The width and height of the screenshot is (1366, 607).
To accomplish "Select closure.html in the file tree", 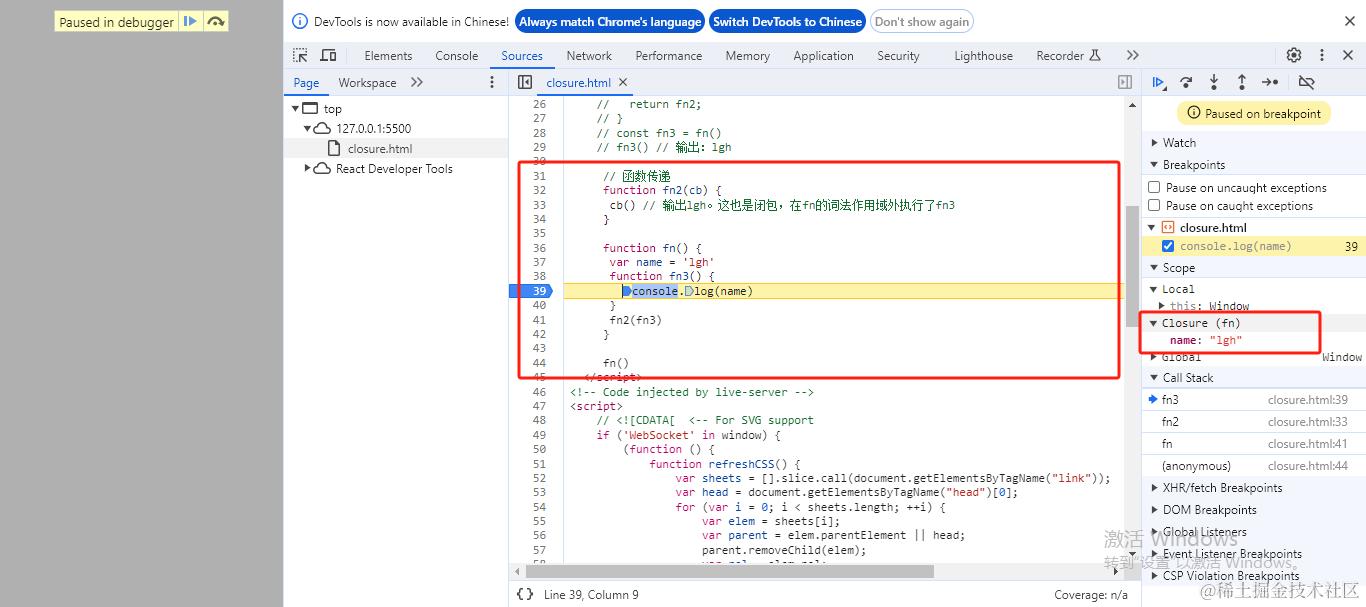I will [380, 148].
